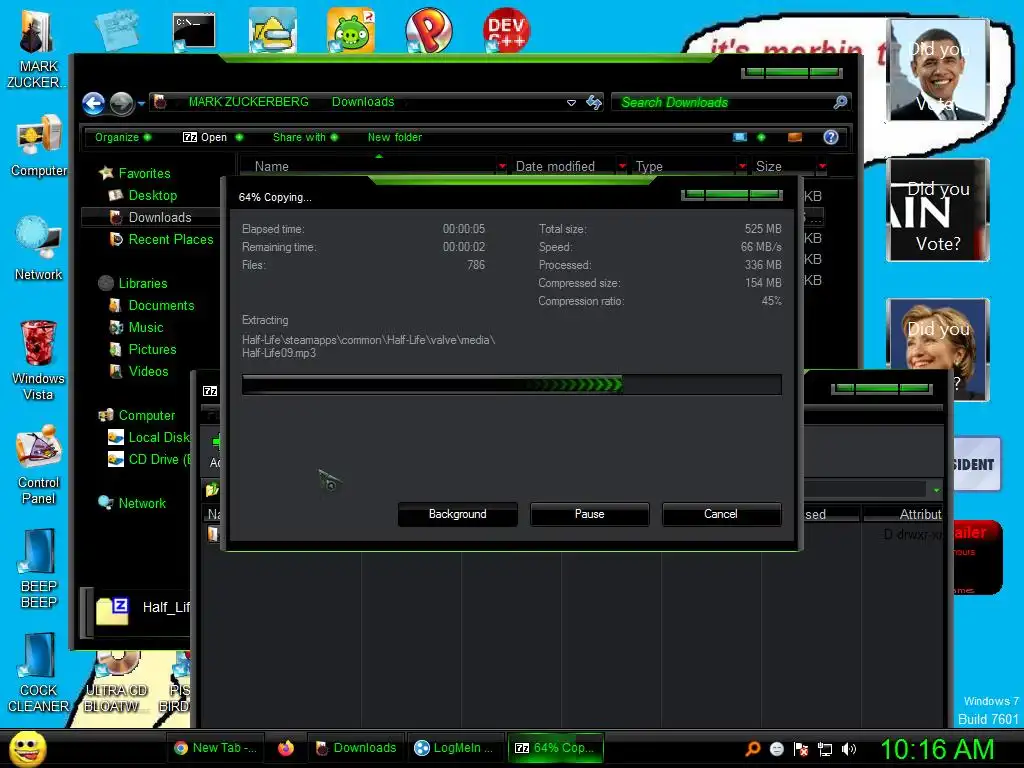Switch to LogMeIn taskbar item
The height and width of the screenshot is (768, 1024).
(454, 748)
